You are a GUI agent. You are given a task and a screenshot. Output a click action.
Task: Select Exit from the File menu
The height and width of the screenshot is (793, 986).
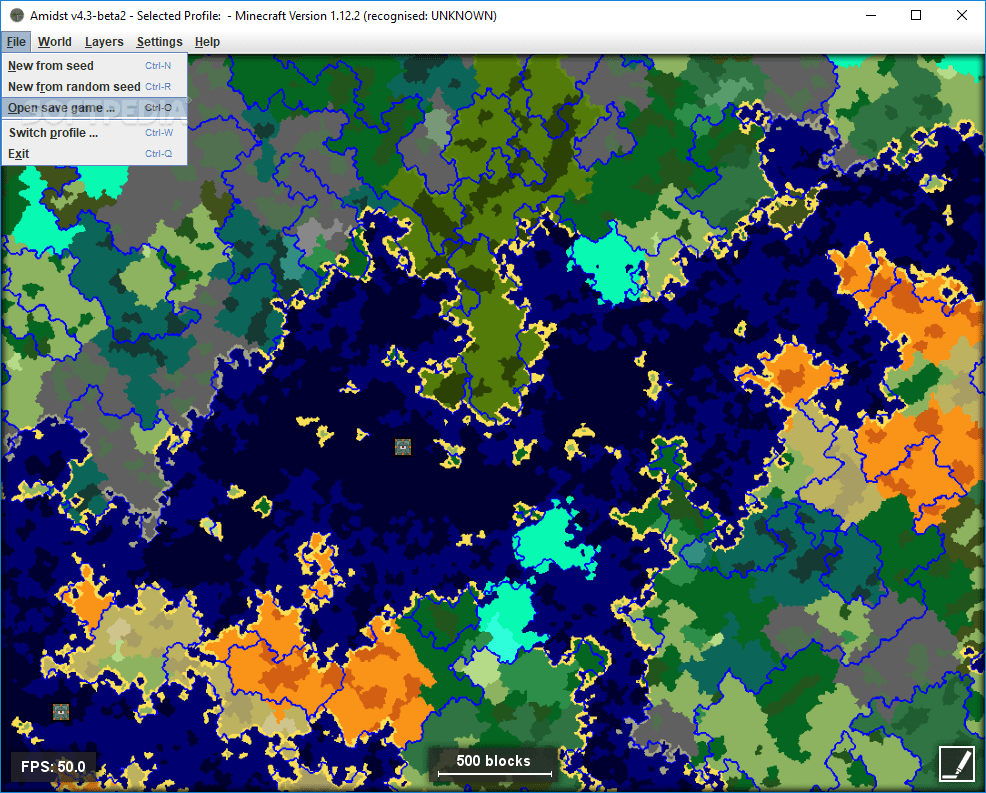tap(94, 153)
